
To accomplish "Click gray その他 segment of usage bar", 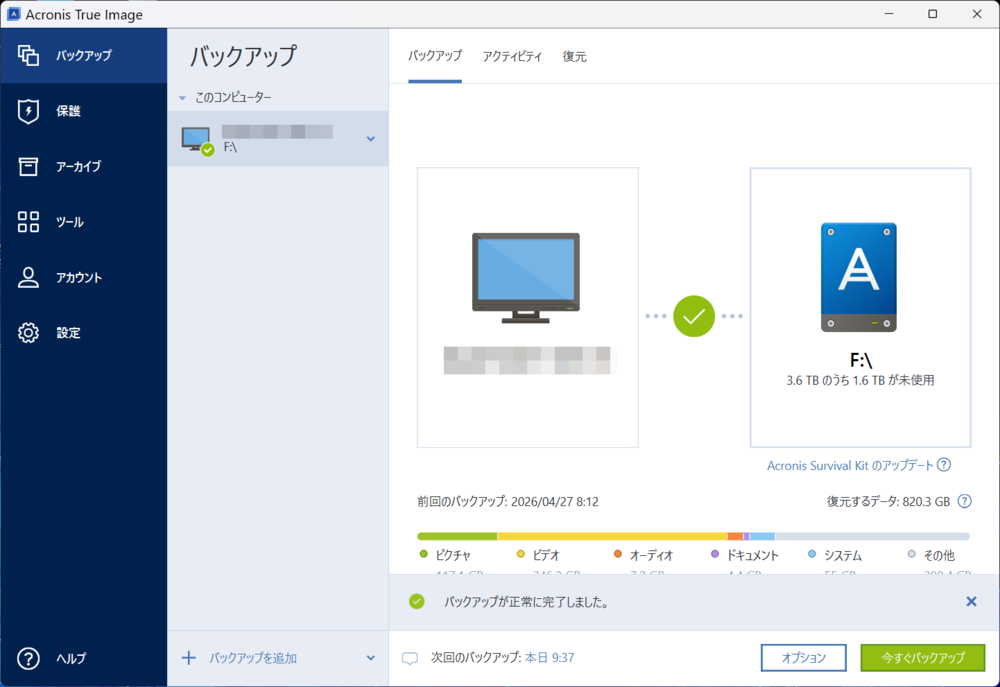I will [872, 536].
